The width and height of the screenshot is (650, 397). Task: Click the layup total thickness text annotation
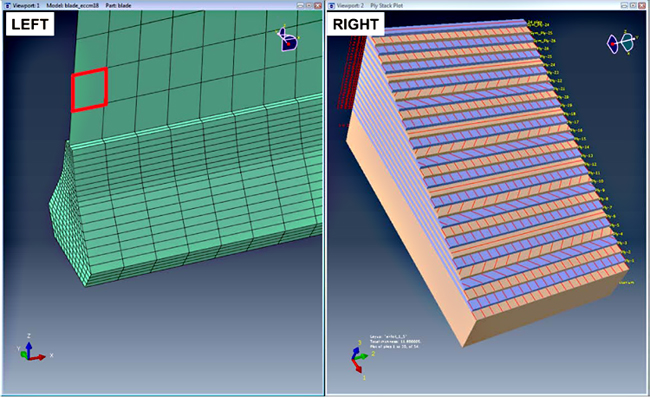click(395, 341)
